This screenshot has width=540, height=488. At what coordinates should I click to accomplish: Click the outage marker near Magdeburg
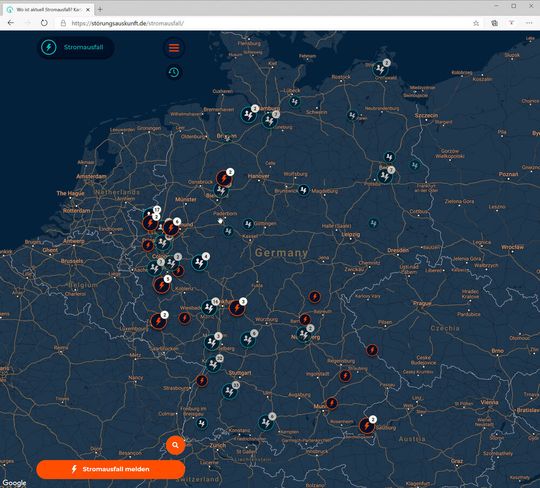click(x=303, y=190)
